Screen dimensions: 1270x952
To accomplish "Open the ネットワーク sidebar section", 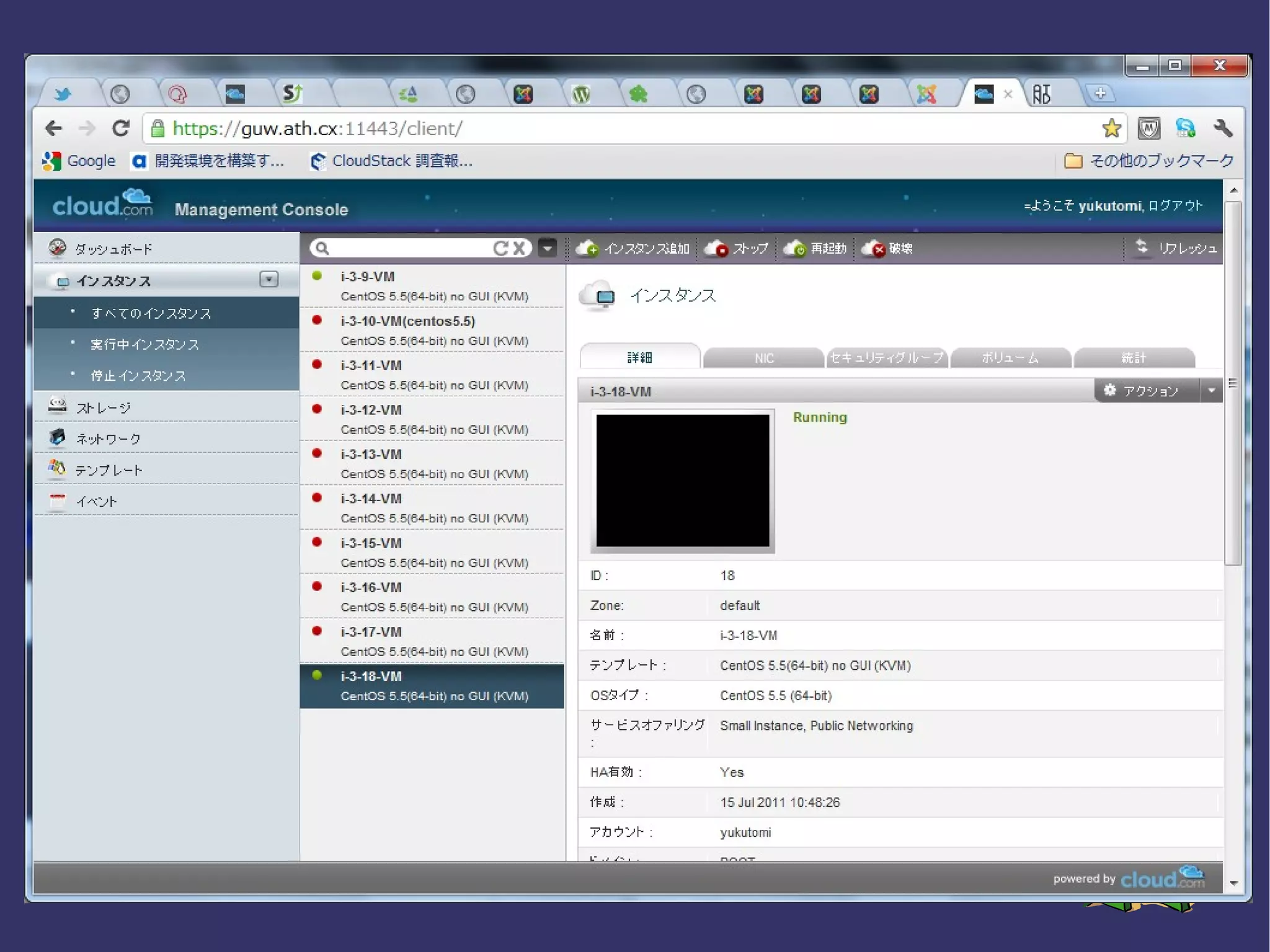I will 166,438.
